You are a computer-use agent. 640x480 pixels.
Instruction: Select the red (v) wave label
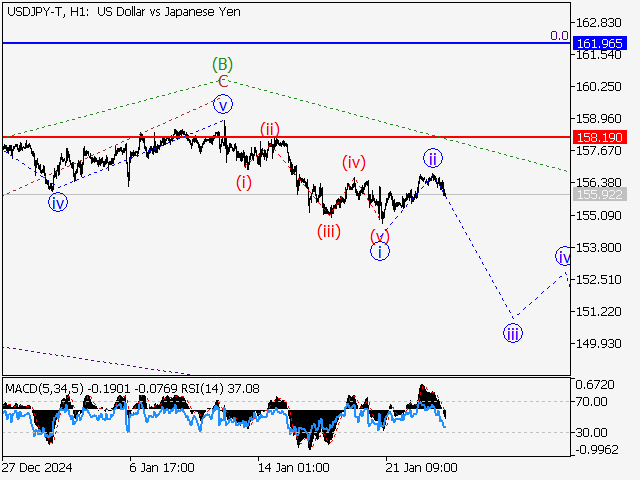379,235
